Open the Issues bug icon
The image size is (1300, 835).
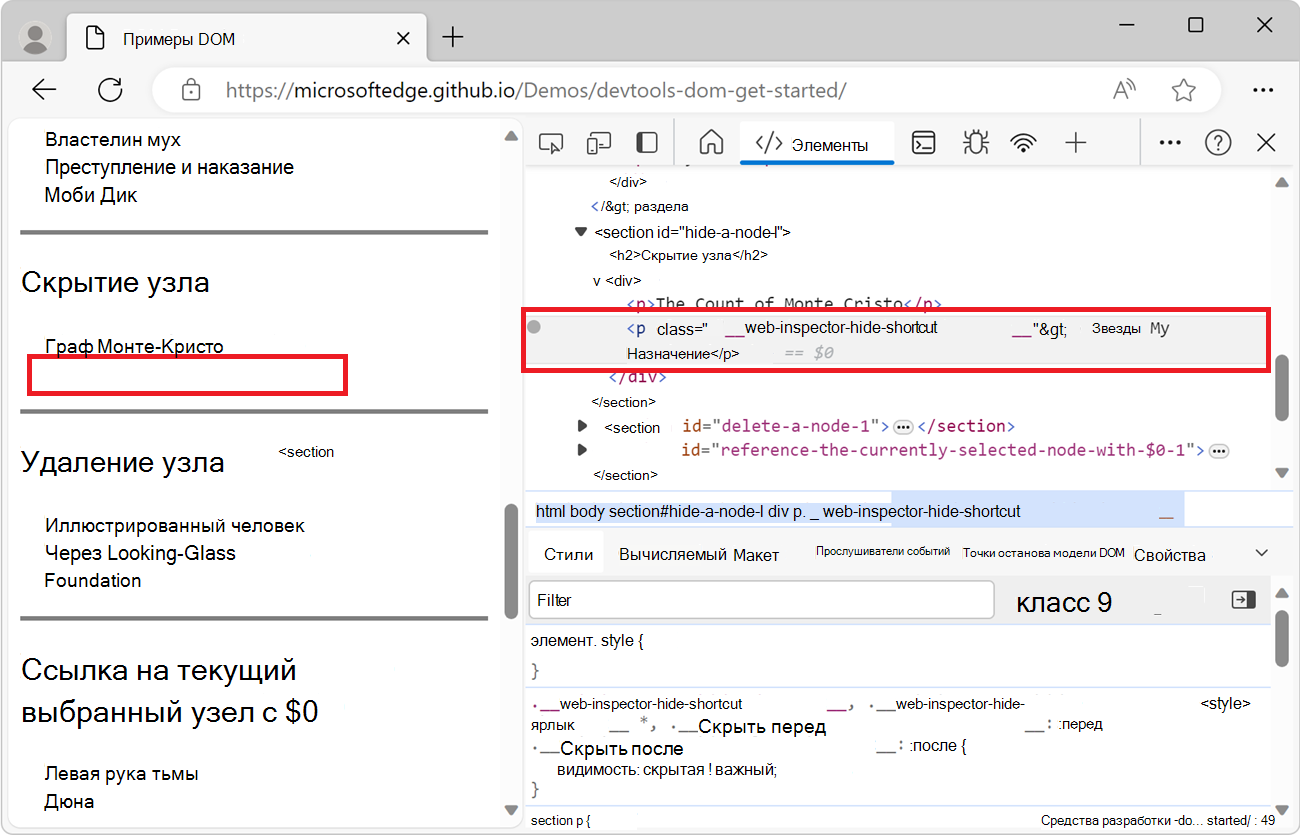pos(974,142)
